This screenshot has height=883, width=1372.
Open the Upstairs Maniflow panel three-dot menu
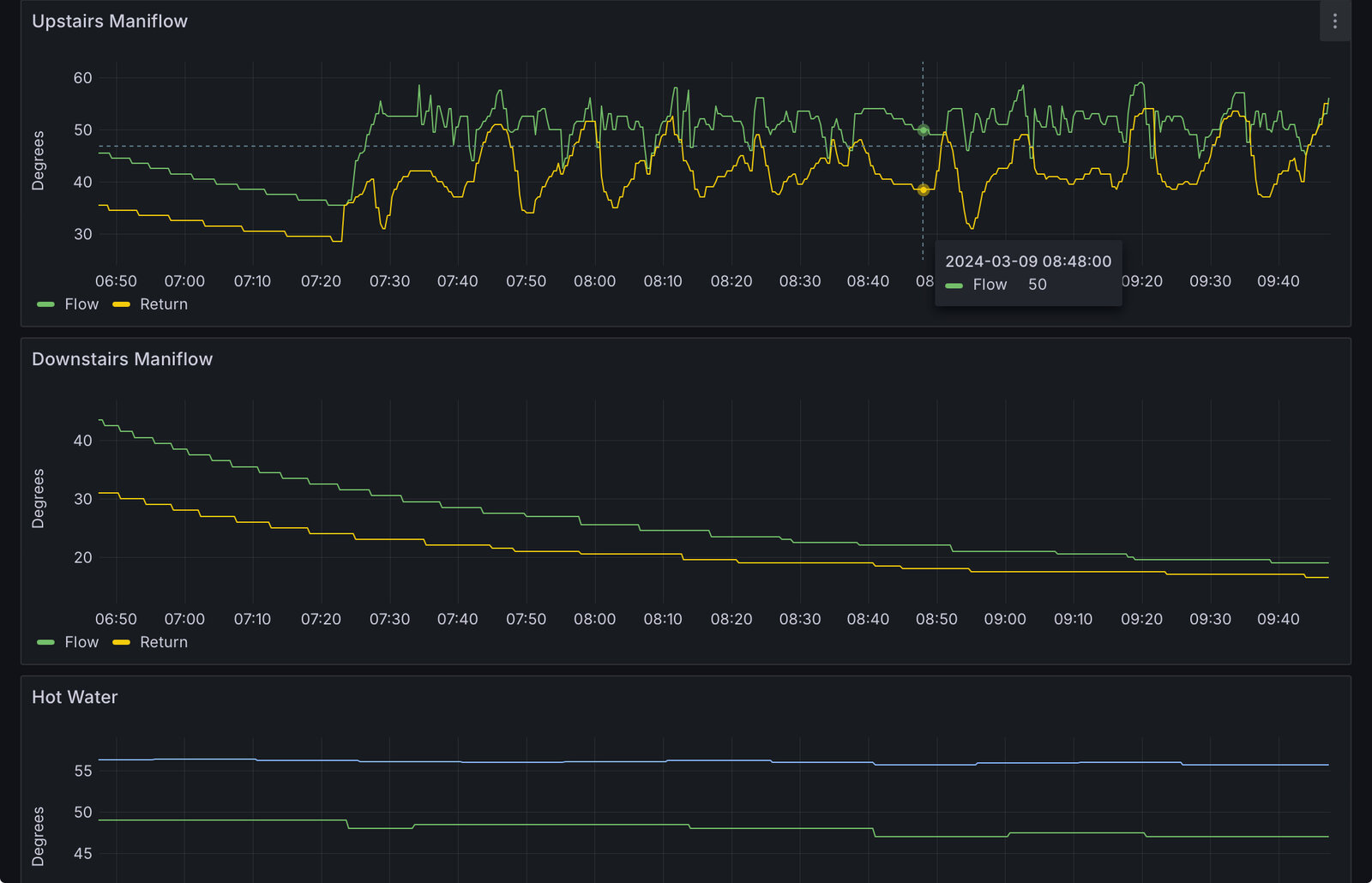point(1334,21)
